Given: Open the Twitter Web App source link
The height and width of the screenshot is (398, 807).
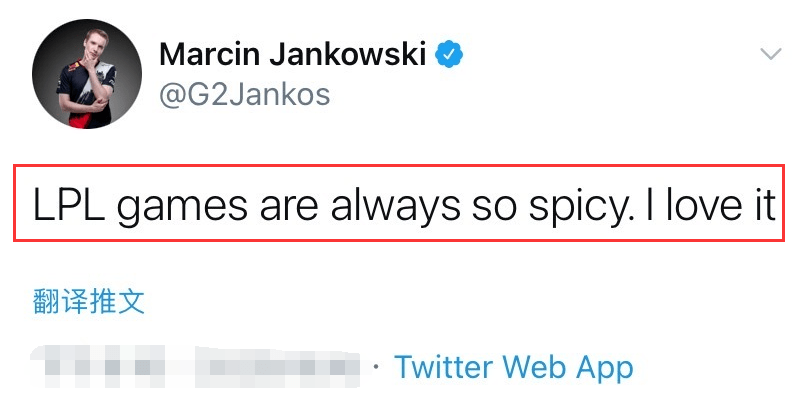Looking at the screenshot, I should (514, 367).
